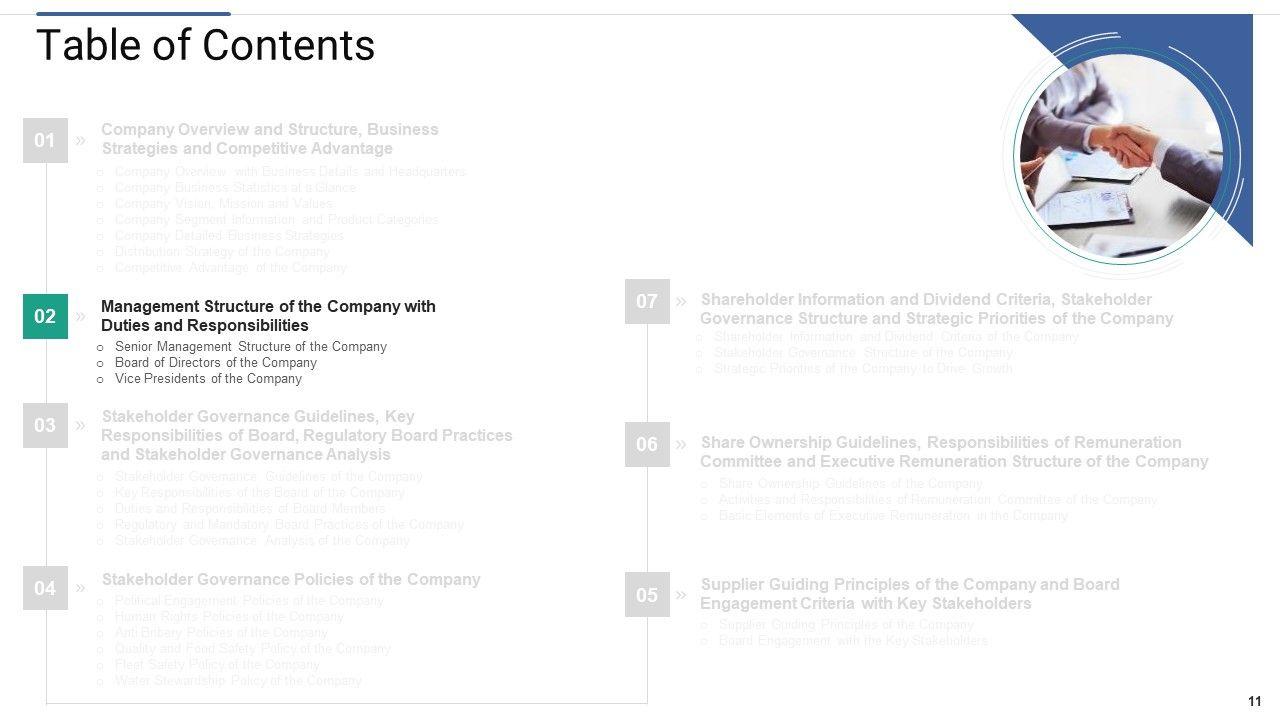Click the 04 section number box
1280x720 pixels.
[x=45, y=588]
